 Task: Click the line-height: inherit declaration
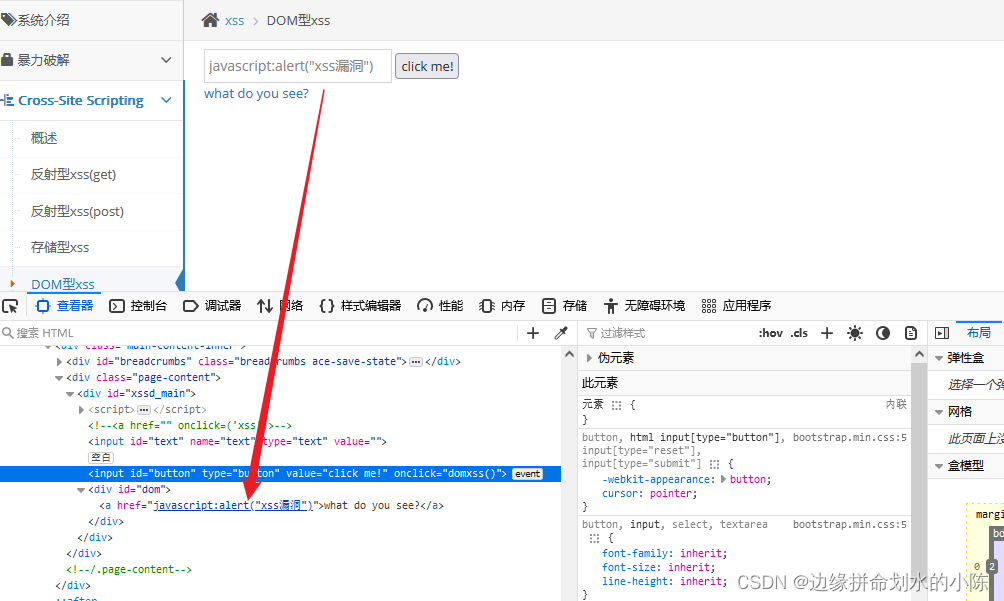pyautogui.click(x=665, y=581)
